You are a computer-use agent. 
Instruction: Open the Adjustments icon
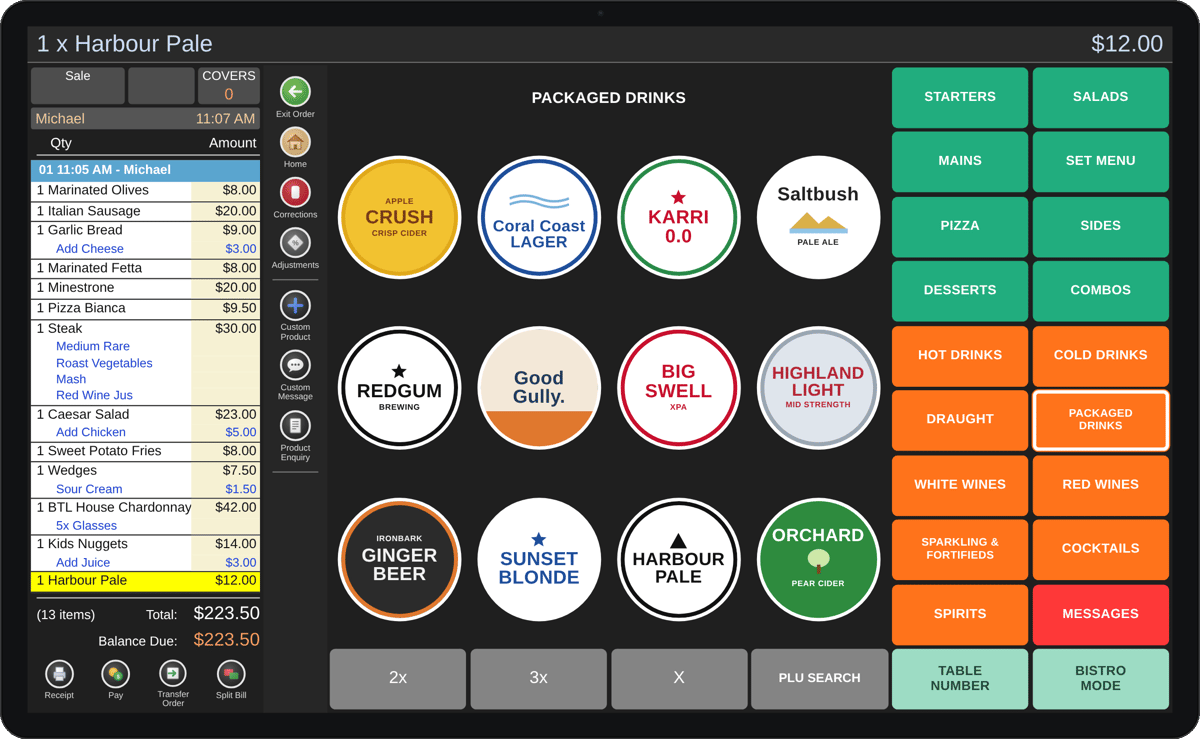click(x=295, y=243)
